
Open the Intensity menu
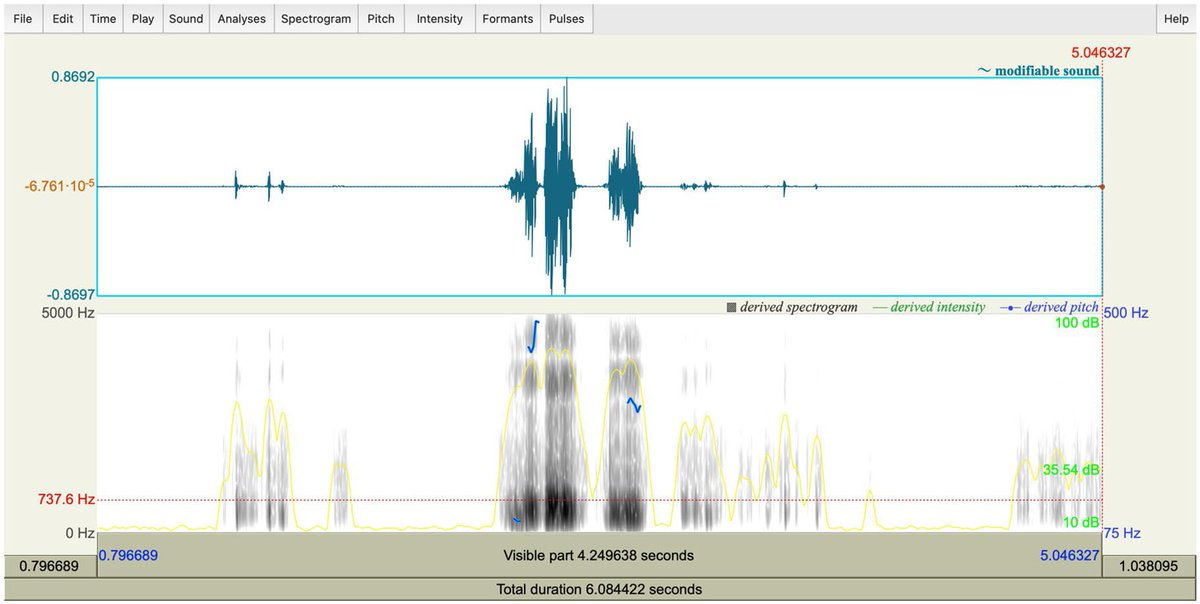pos(440,18)
